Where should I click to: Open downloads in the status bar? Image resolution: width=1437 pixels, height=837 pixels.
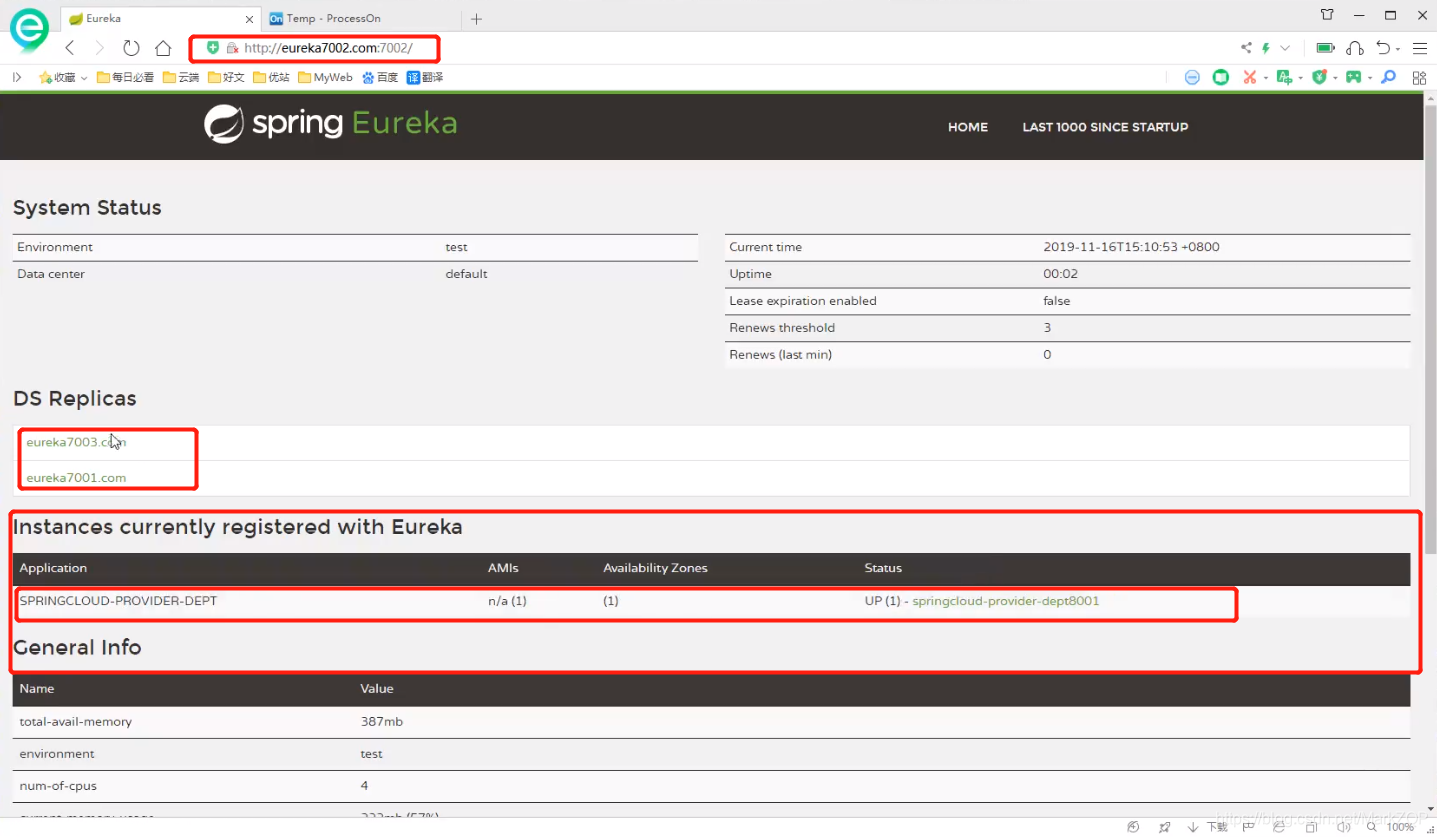pyautogui.click(x=1209, y=827)
